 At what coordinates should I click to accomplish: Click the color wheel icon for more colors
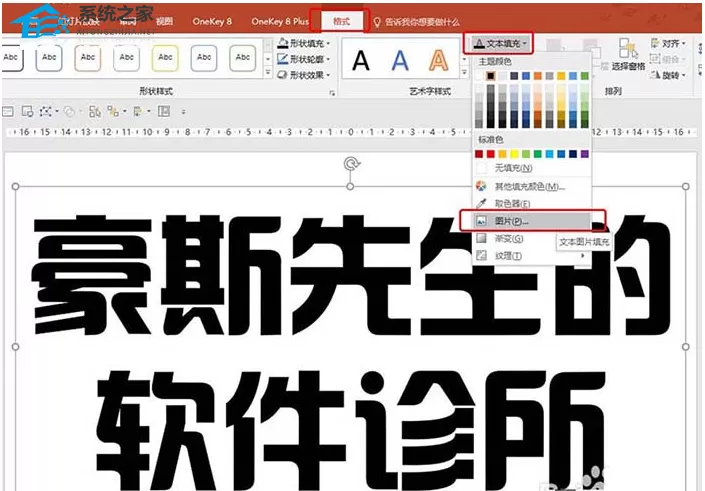pos(481,186)
